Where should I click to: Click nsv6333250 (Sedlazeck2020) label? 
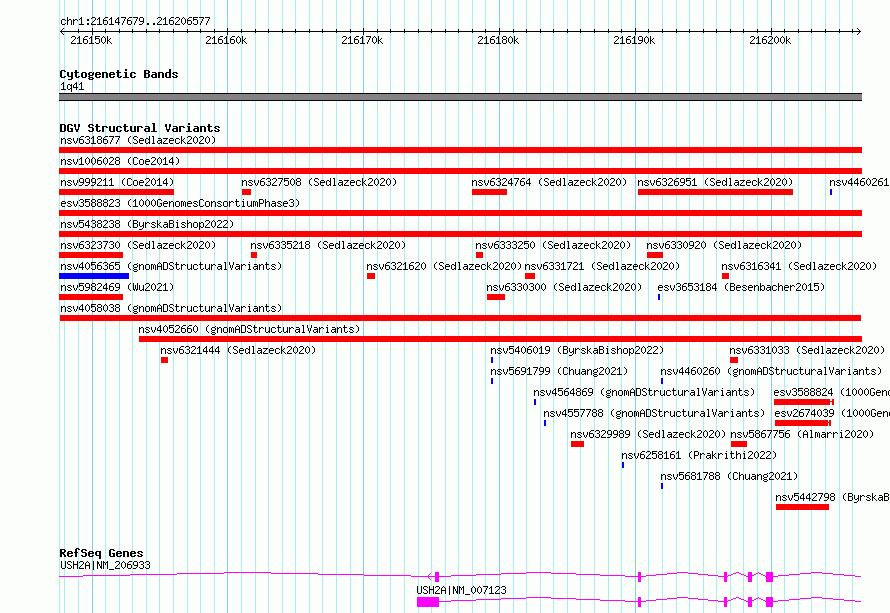point(553,245)
